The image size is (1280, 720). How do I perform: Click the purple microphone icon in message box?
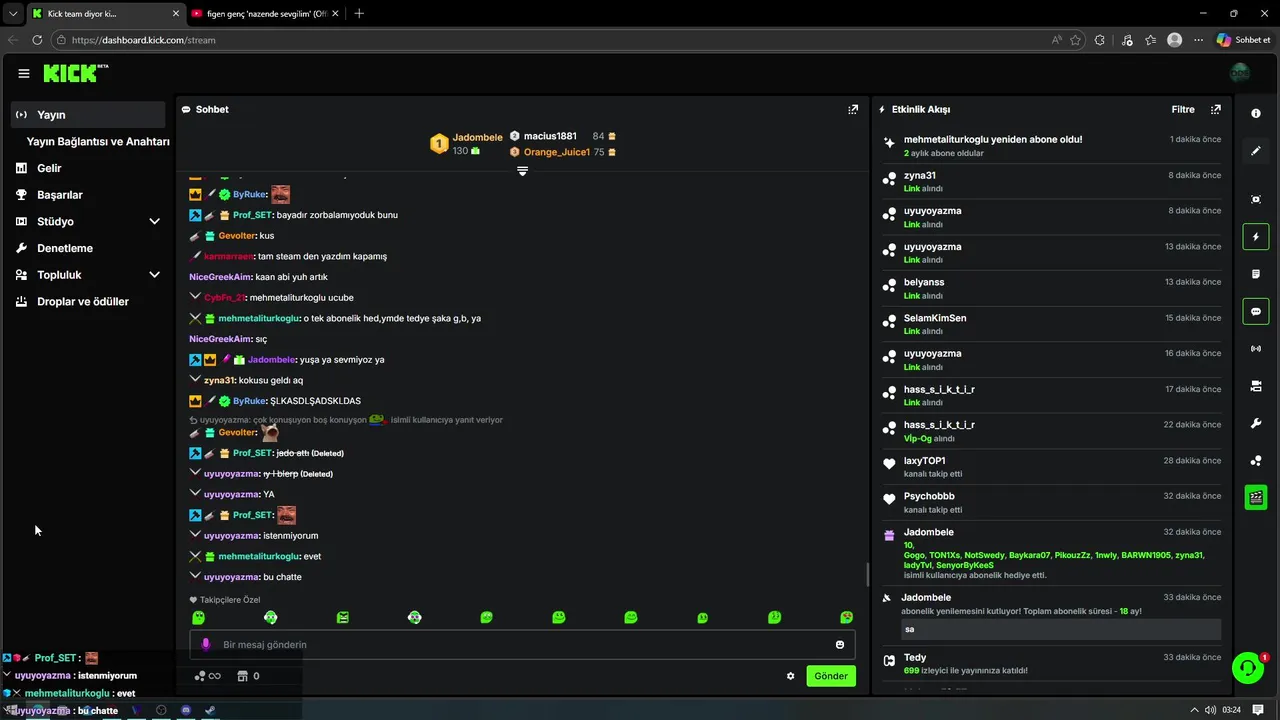[206, 645]
